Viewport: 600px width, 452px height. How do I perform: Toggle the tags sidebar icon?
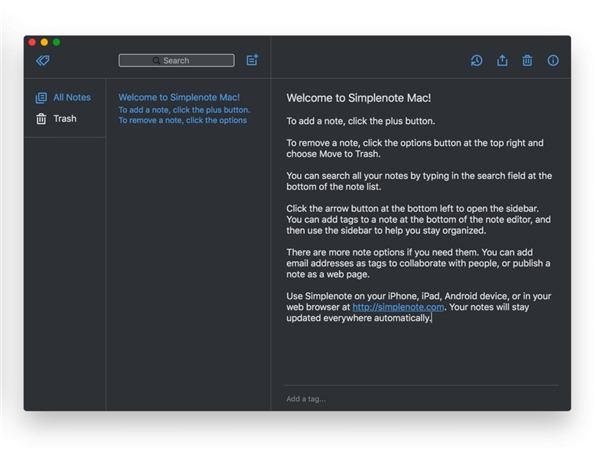coord(42,60)
